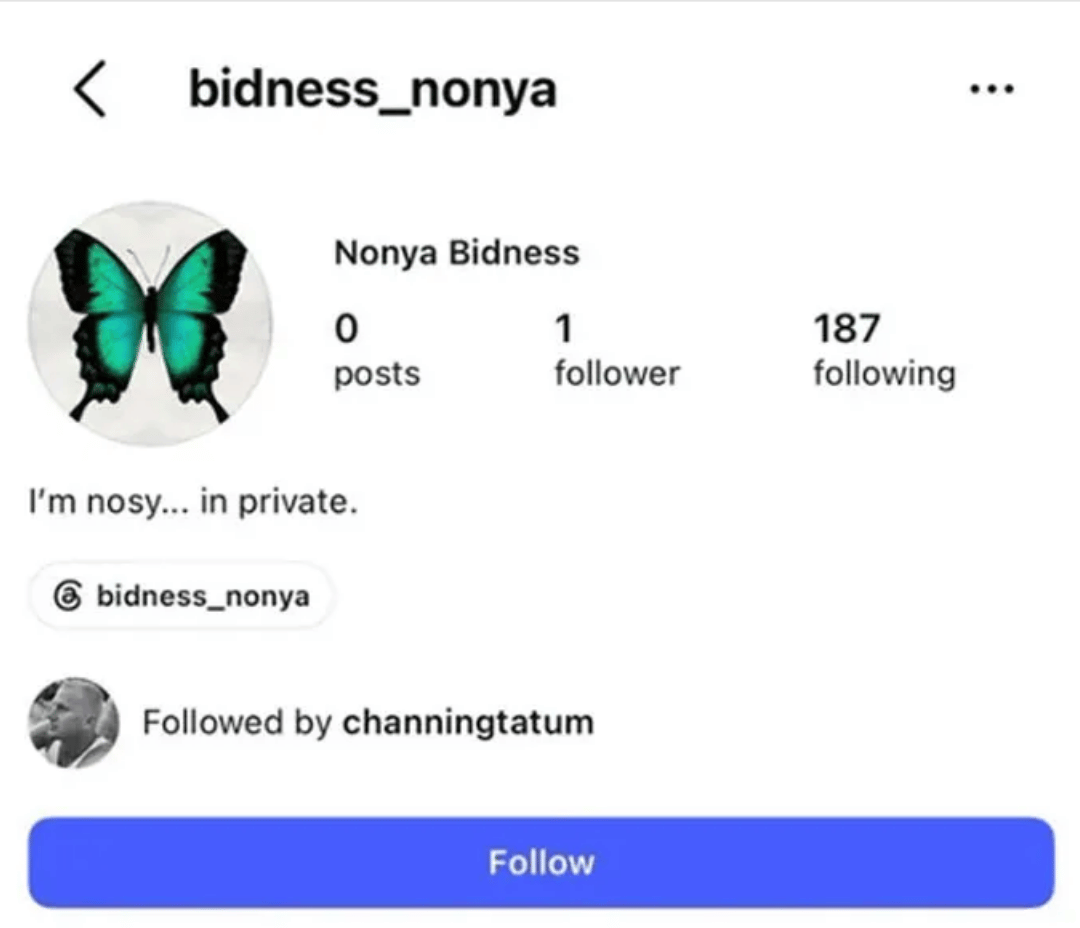Follow the bidness_nonya account
This screenshot has height=928, width=1080.
pos(541,863)
